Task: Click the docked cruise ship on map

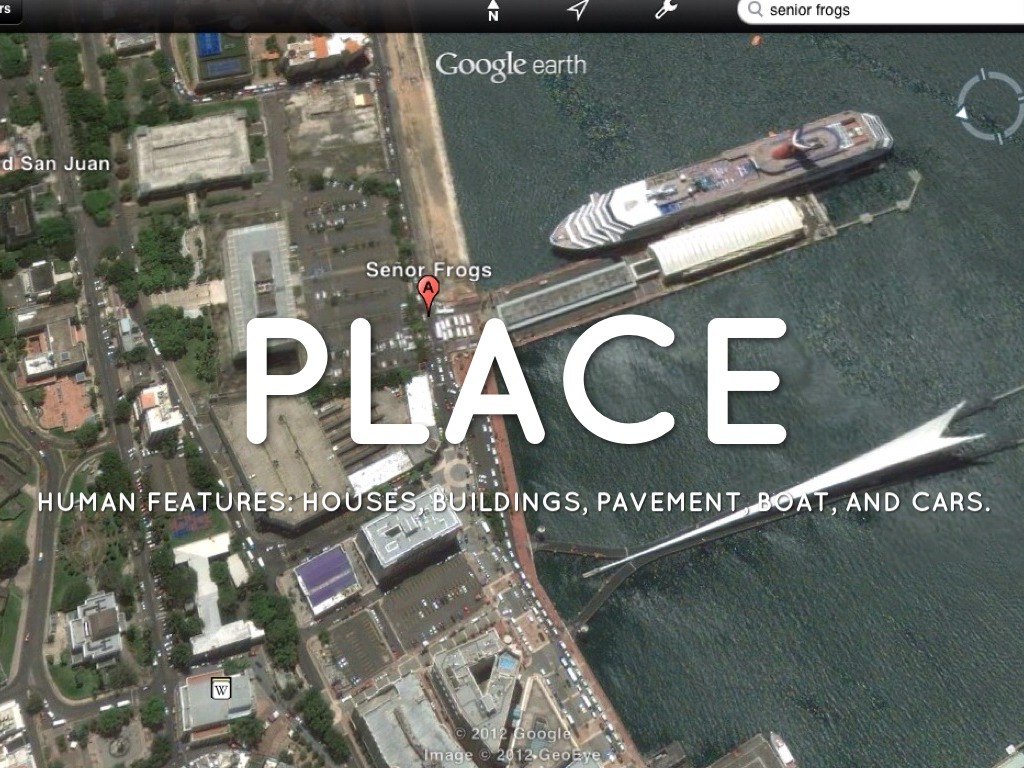Action: (x=722, y=178)
